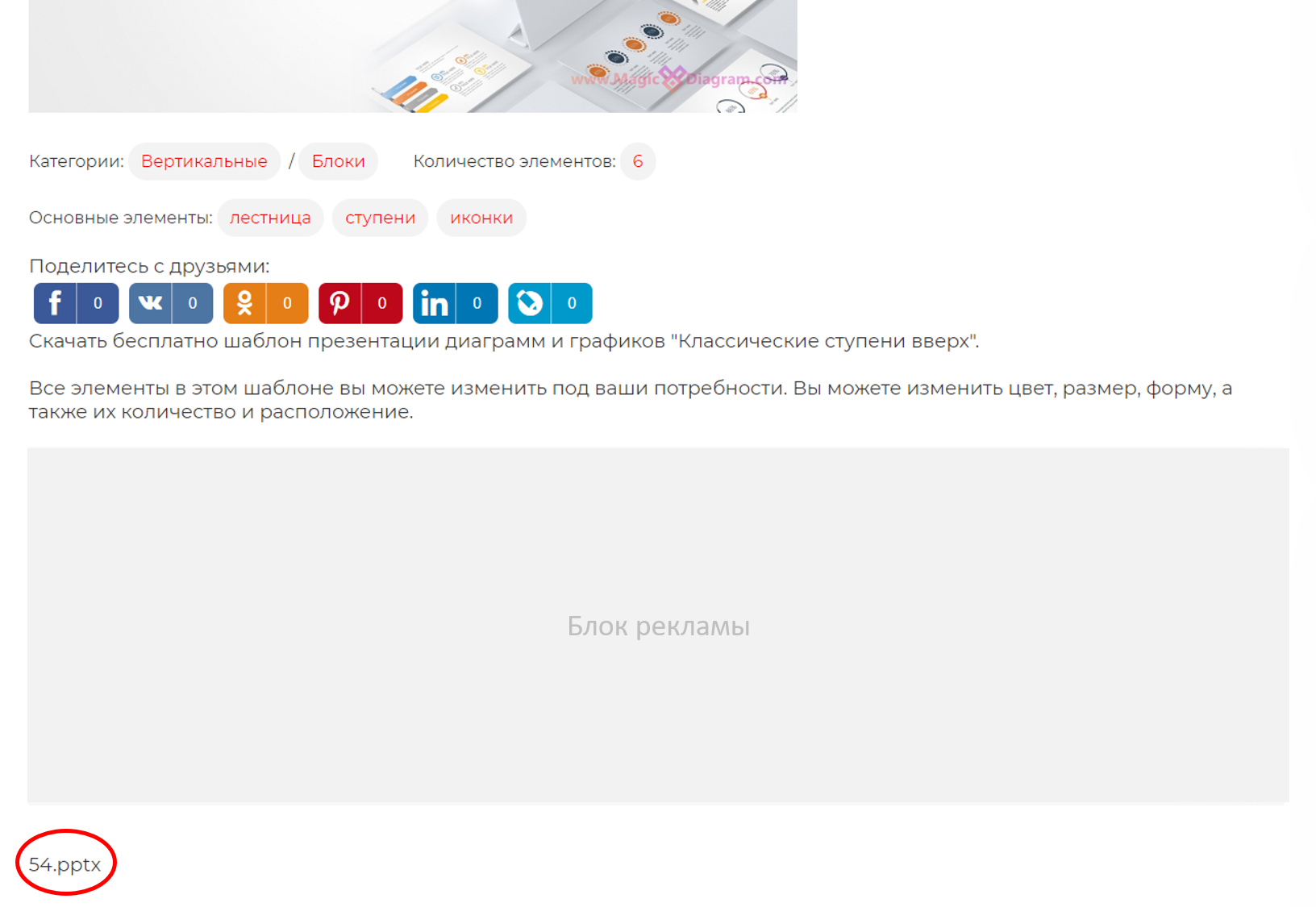Click the LiveJournal share counter
This screenshot has width=1316, height=907.
[x=572, y=303]
